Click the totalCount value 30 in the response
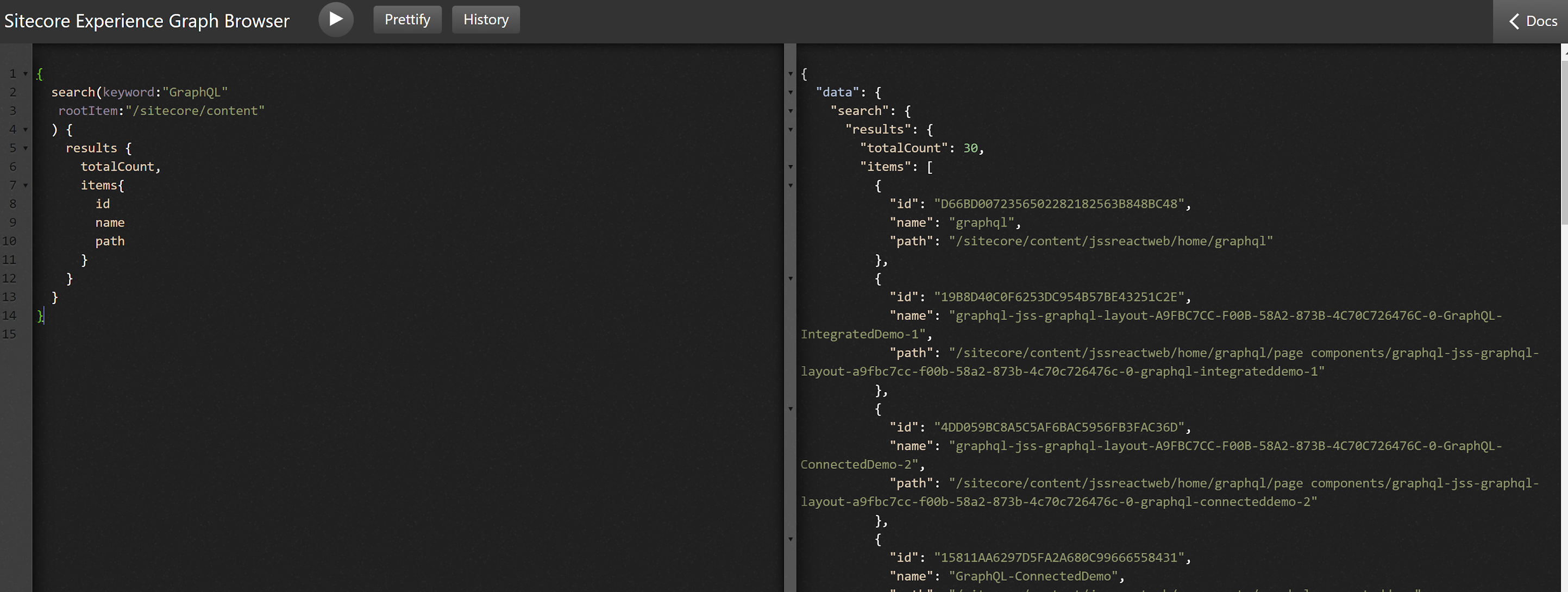Image resolution: width=1568 pixels, height=592 pixels. pyautogui.click(x=970, y=148)
